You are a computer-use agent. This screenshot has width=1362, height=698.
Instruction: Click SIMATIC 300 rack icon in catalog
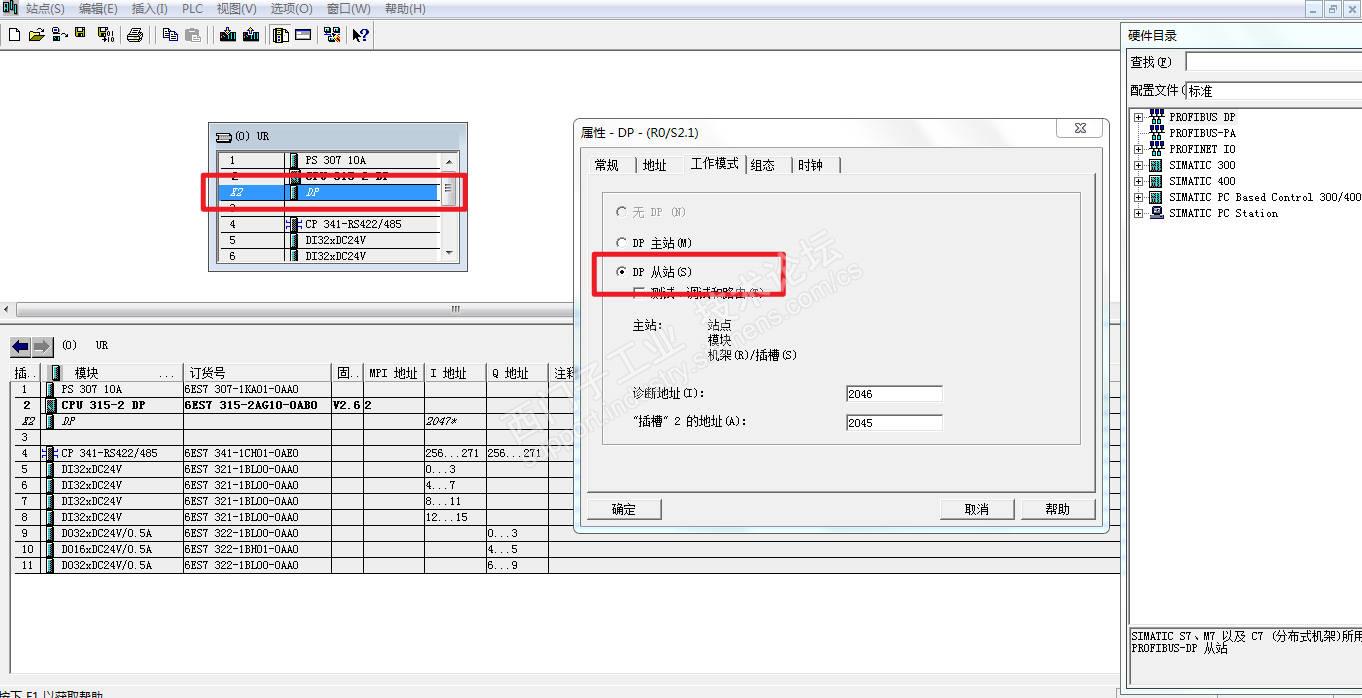(x=1157, y=165)
